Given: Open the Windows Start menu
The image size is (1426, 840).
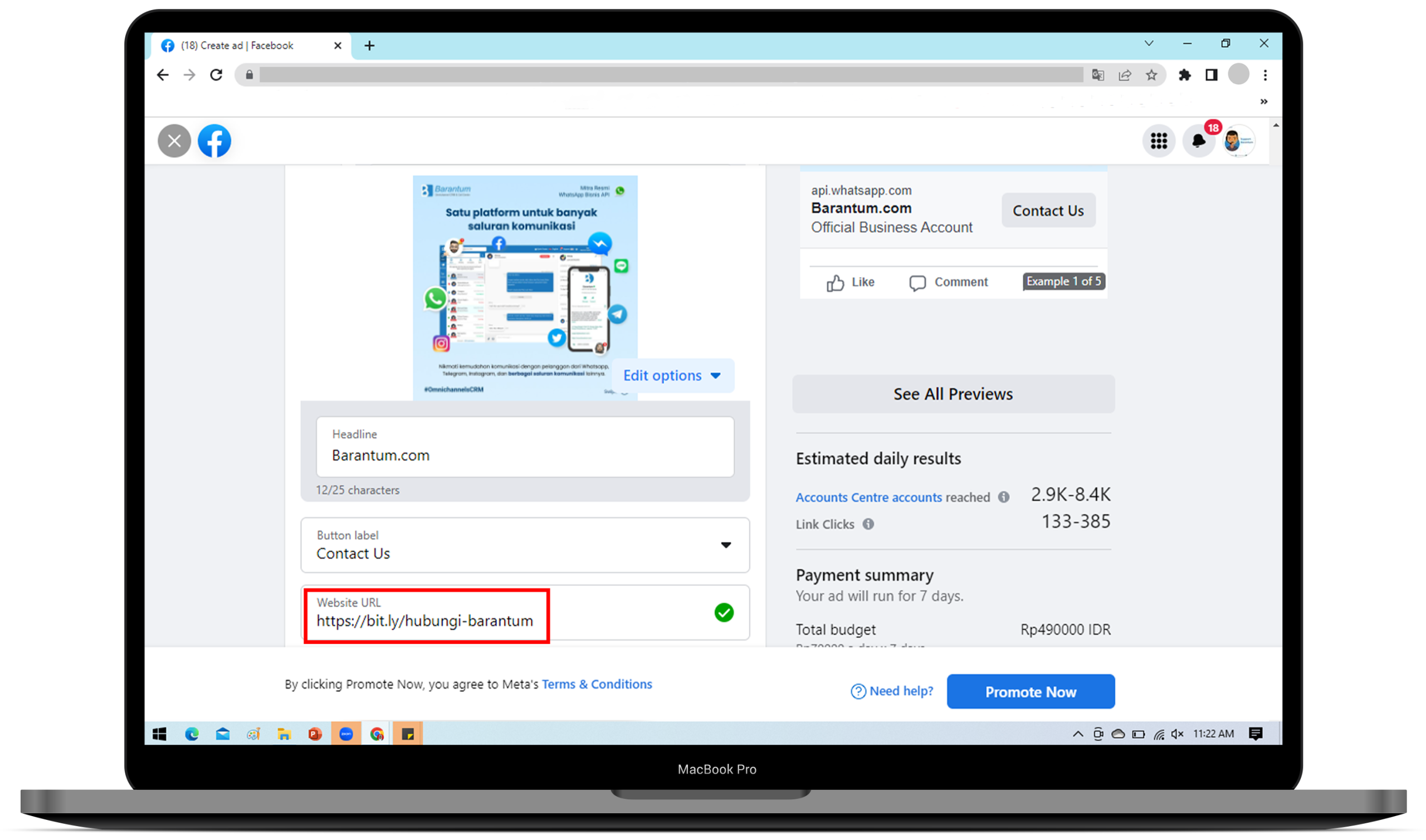Looking at the screenshot, I should 159,734.
